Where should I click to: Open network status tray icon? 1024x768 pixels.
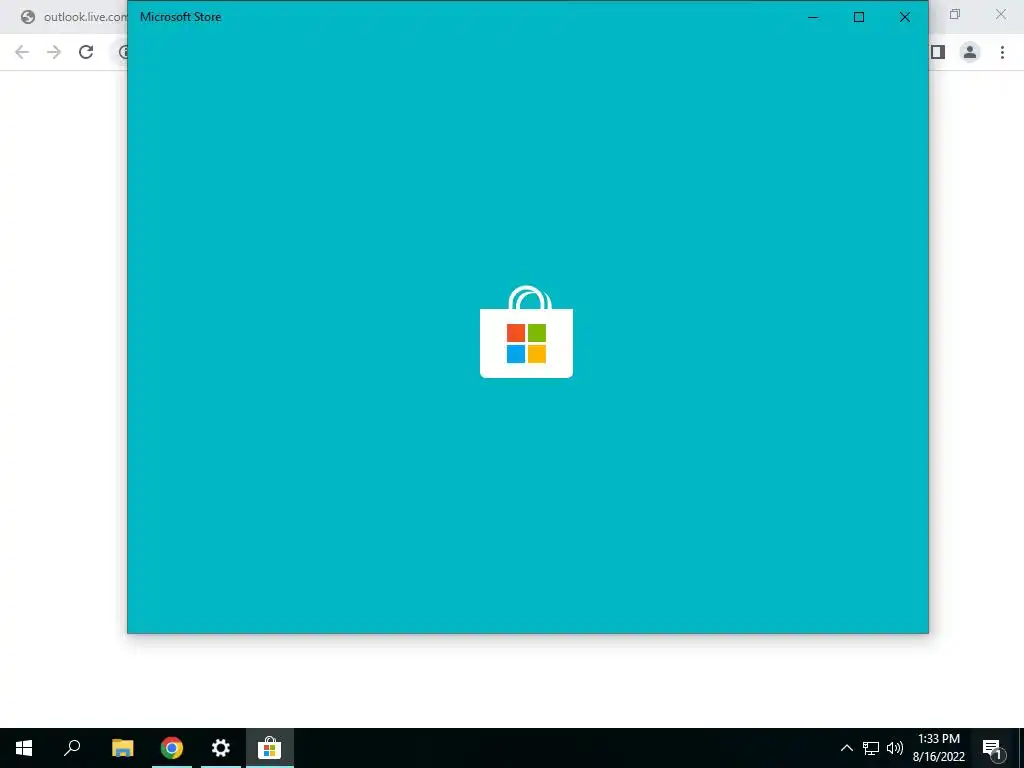871,748
